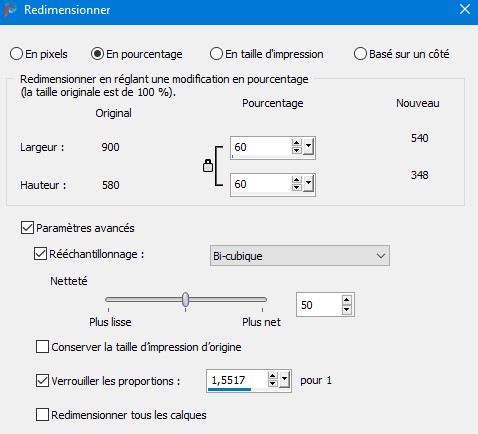Screen dimensions: 478x434
Task: Toggle the Rééchantillonnage checkbox
Action: 40,254
